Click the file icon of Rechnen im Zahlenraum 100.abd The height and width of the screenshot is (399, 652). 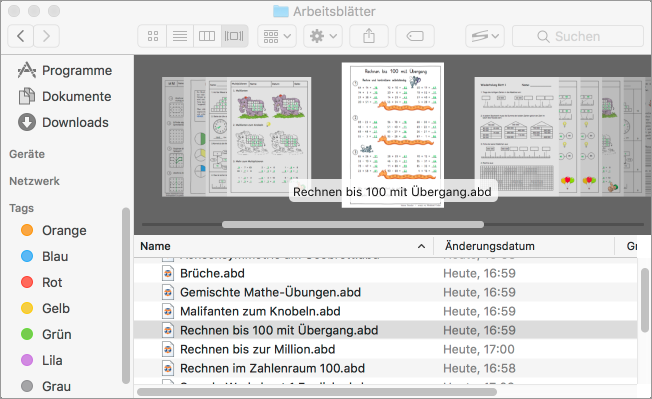(168, 368)
